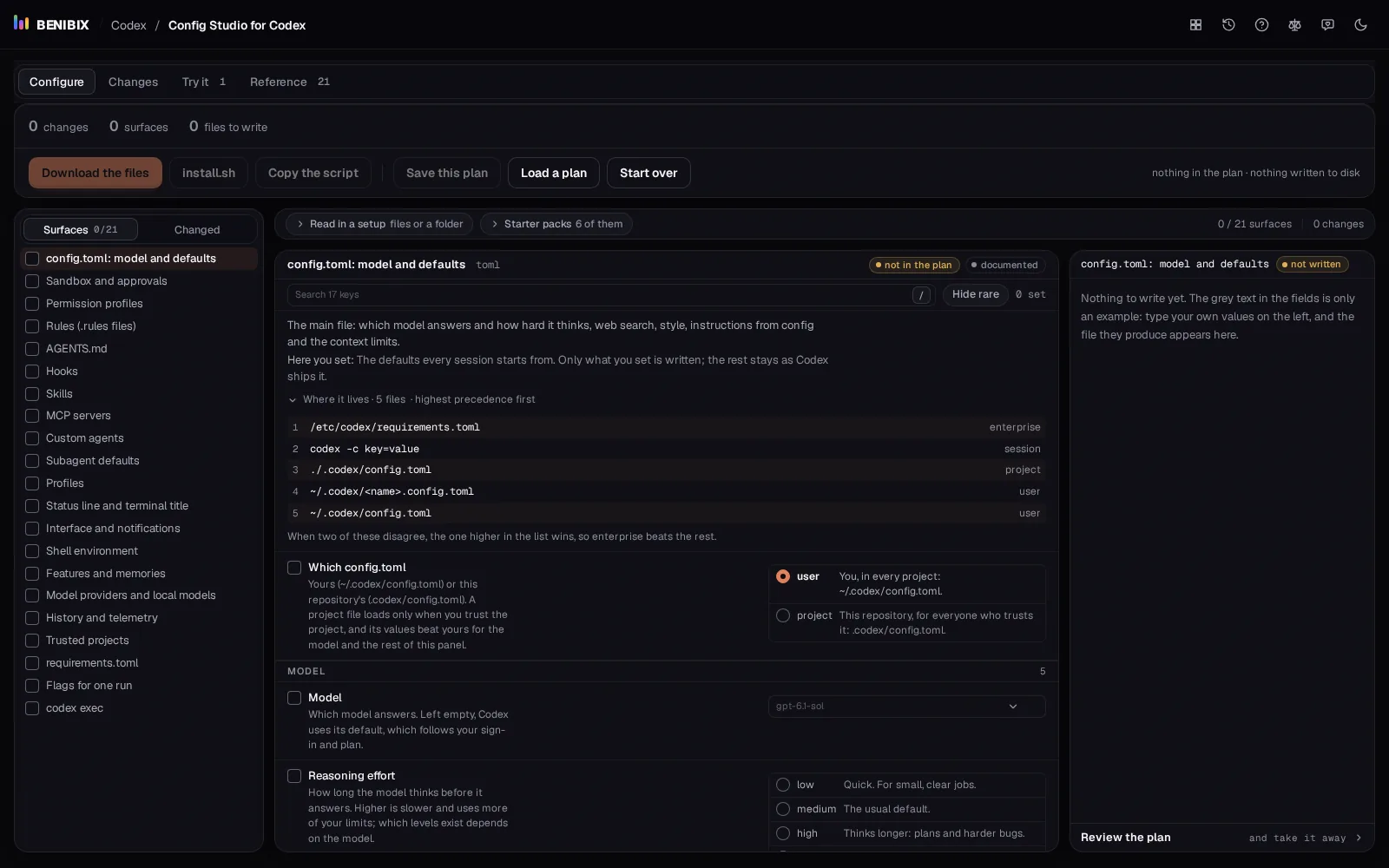The height and width of the screenshot is (868, 1389).
Task: Enable the 'Which config.toml' checkbox
Action: (294, 568)
